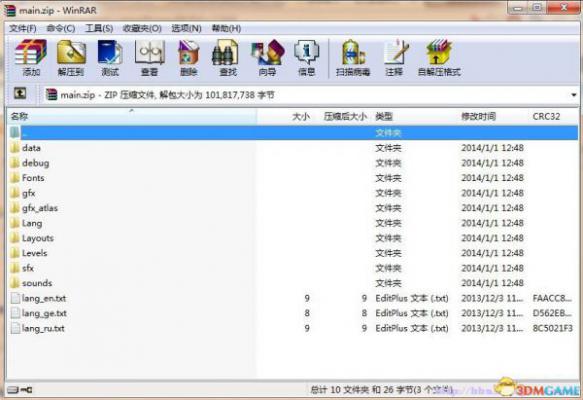Select the sfx folder row
Screen dimensions: 583x400
(x=293, y=268)
